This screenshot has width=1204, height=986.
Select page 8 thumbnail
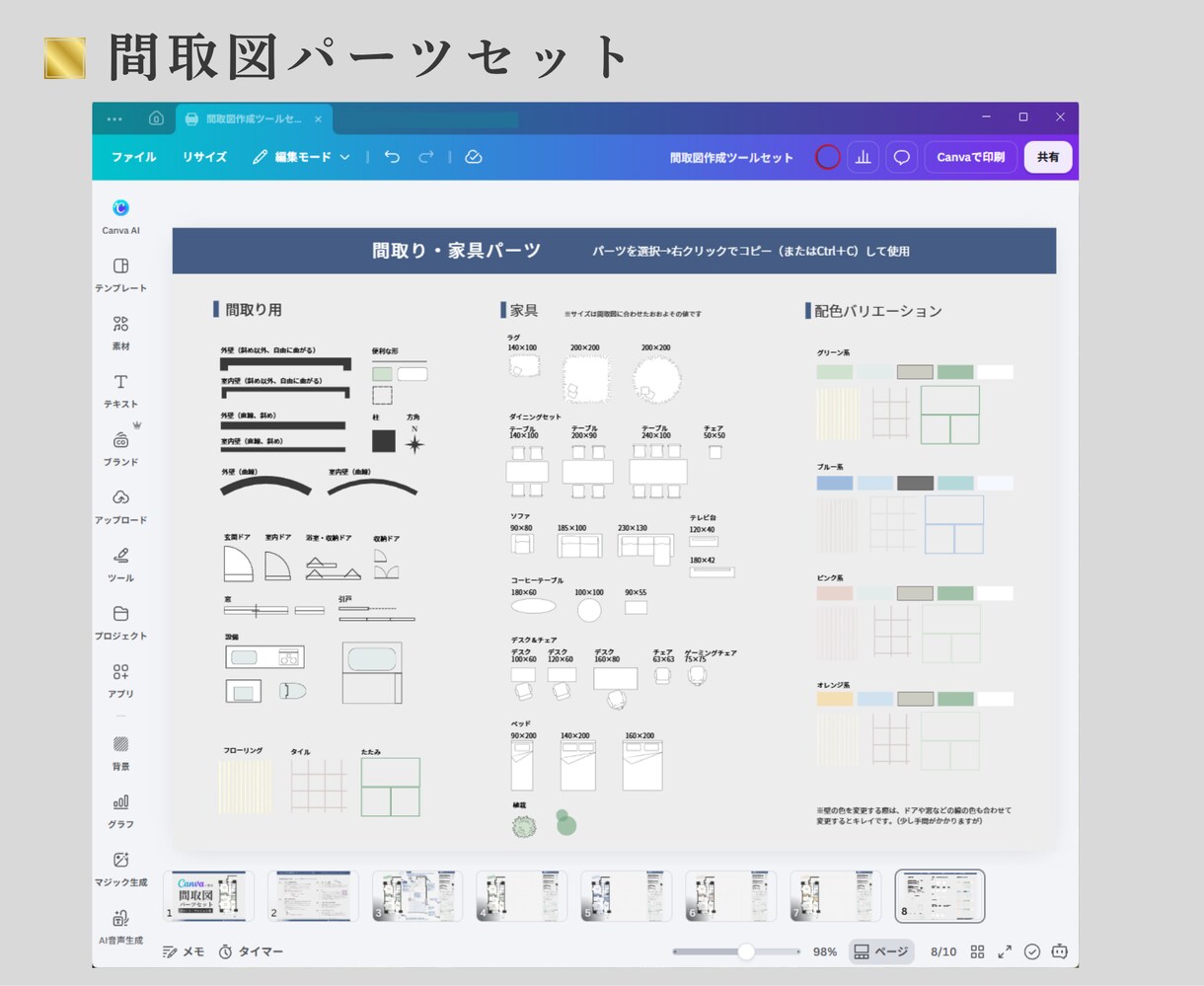pyautogui.click(x=940, y=896)
